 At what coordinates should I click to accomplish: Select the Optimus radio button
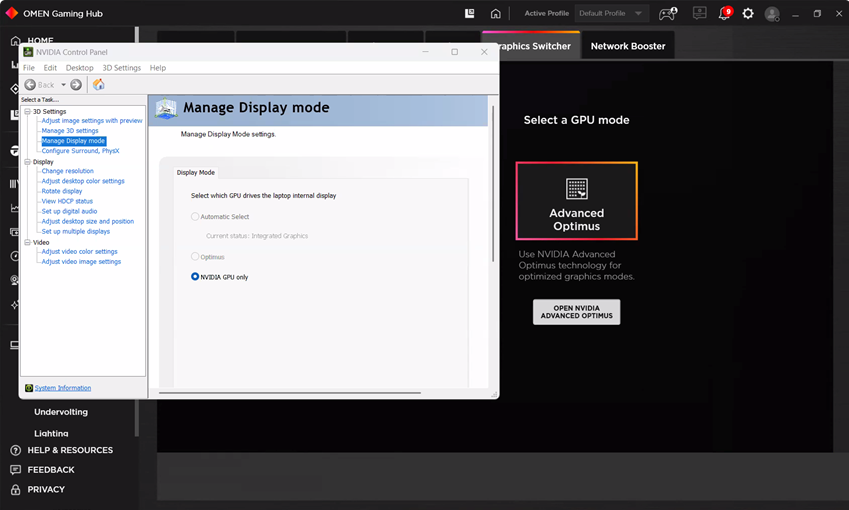195,257
